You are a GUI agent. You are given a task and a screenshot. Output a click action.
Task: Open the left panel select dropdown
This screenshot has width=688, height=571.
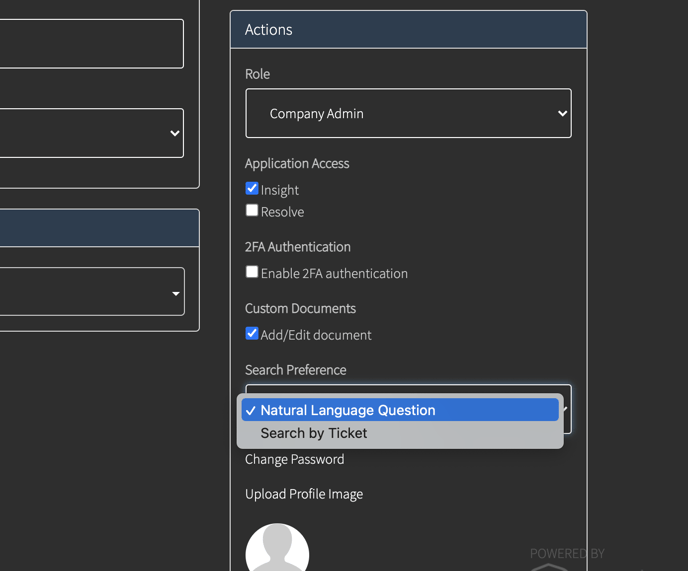tap(92, 133)
